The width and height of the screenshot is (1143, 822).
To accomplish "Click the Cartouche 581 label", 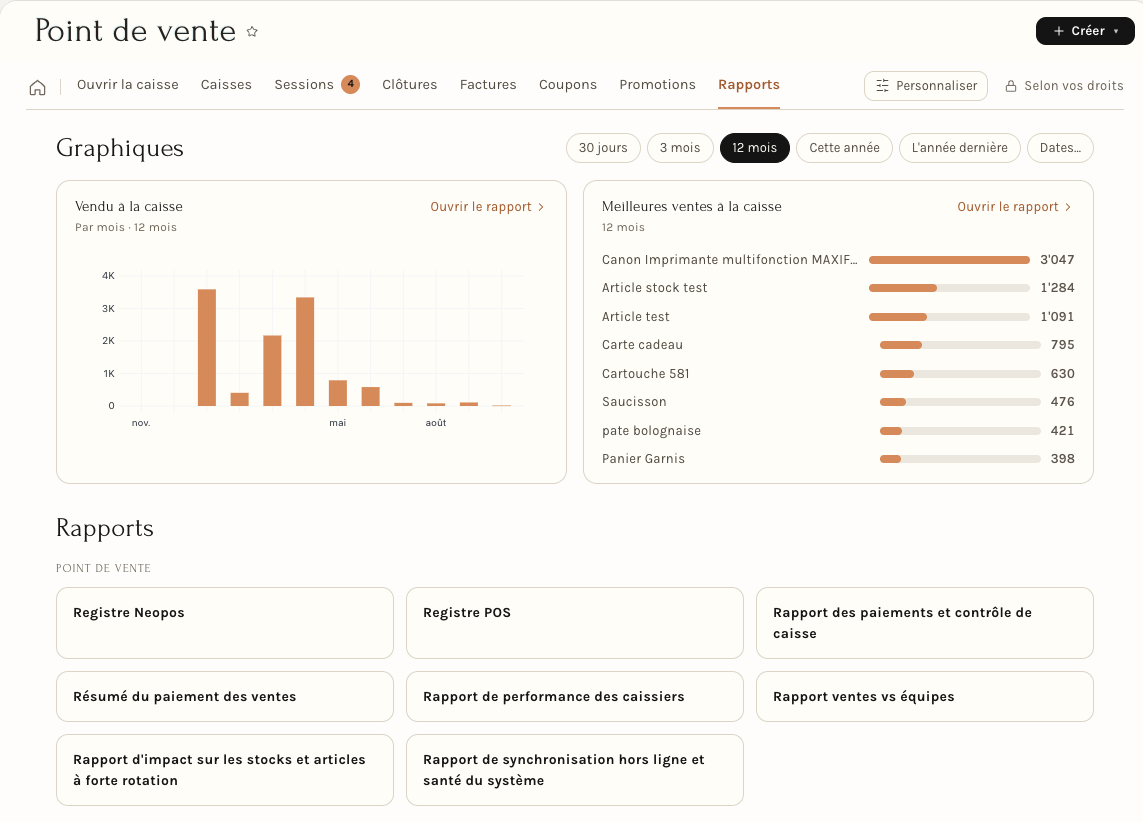I will click(x=645, y=373).
